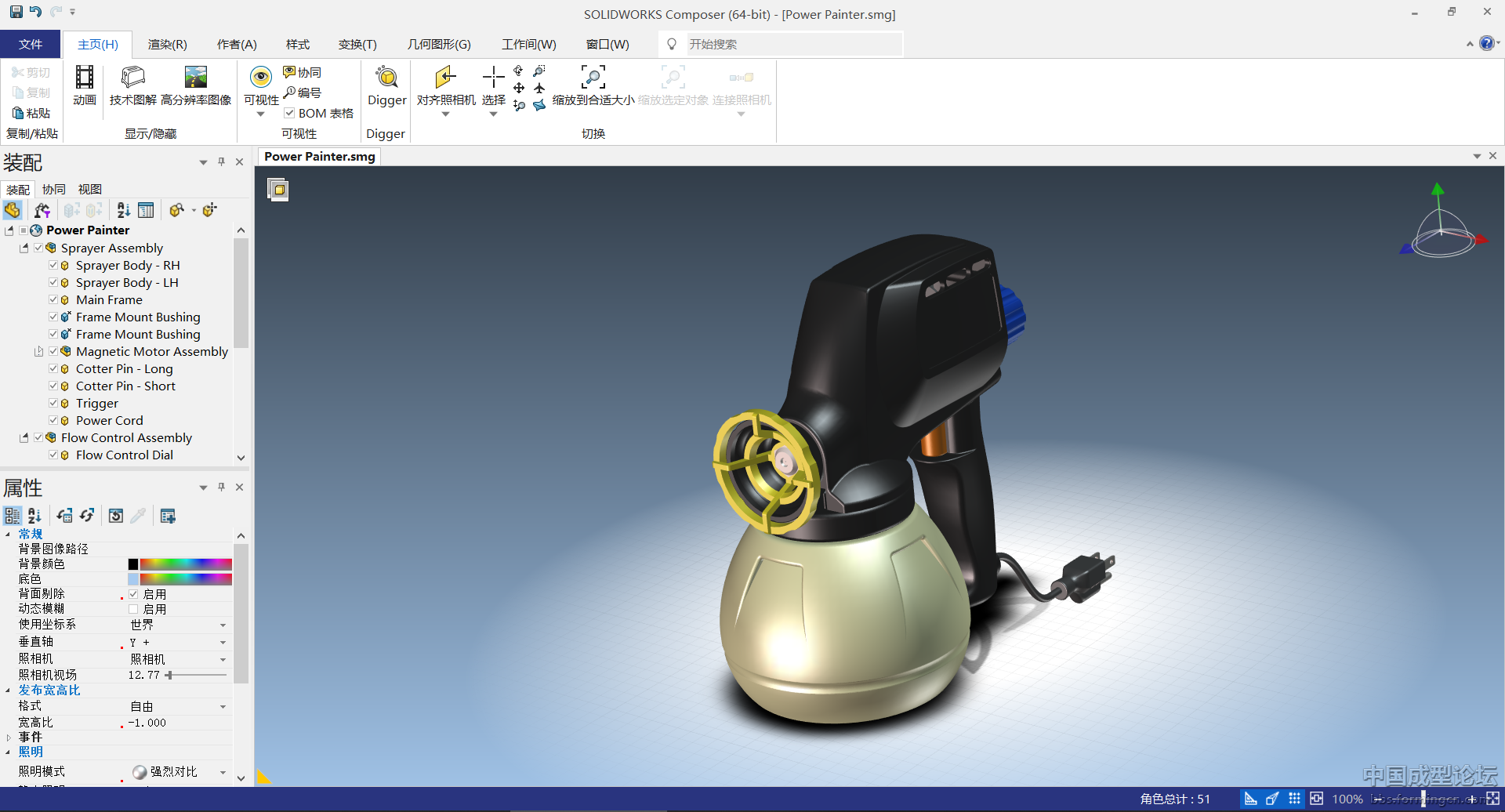Screen dimensions: 1505x812
Task: Click Zoom to Fit (缩放到合适大小) icon
Action: point(593,78)
